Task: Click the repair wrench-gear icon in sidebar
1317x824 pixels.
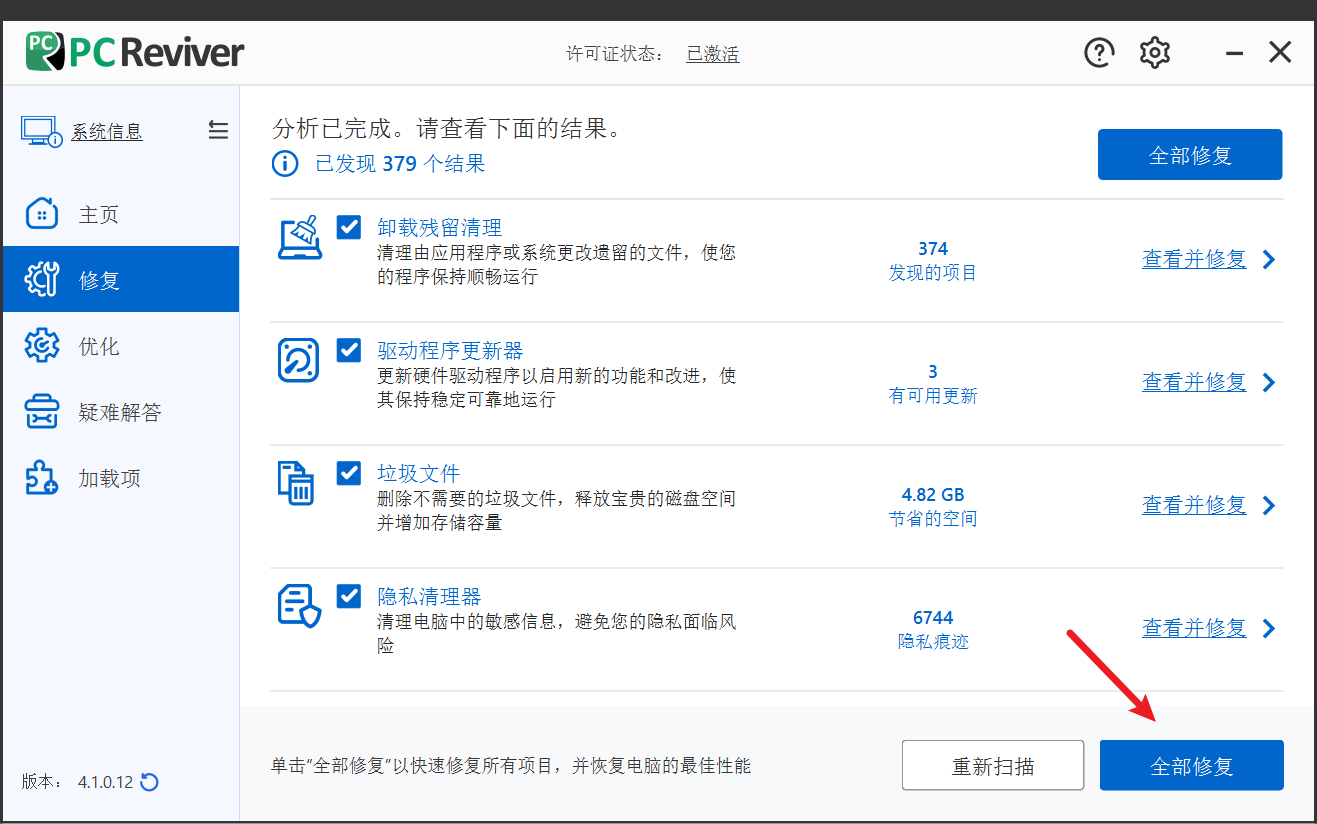Action: 42,280
